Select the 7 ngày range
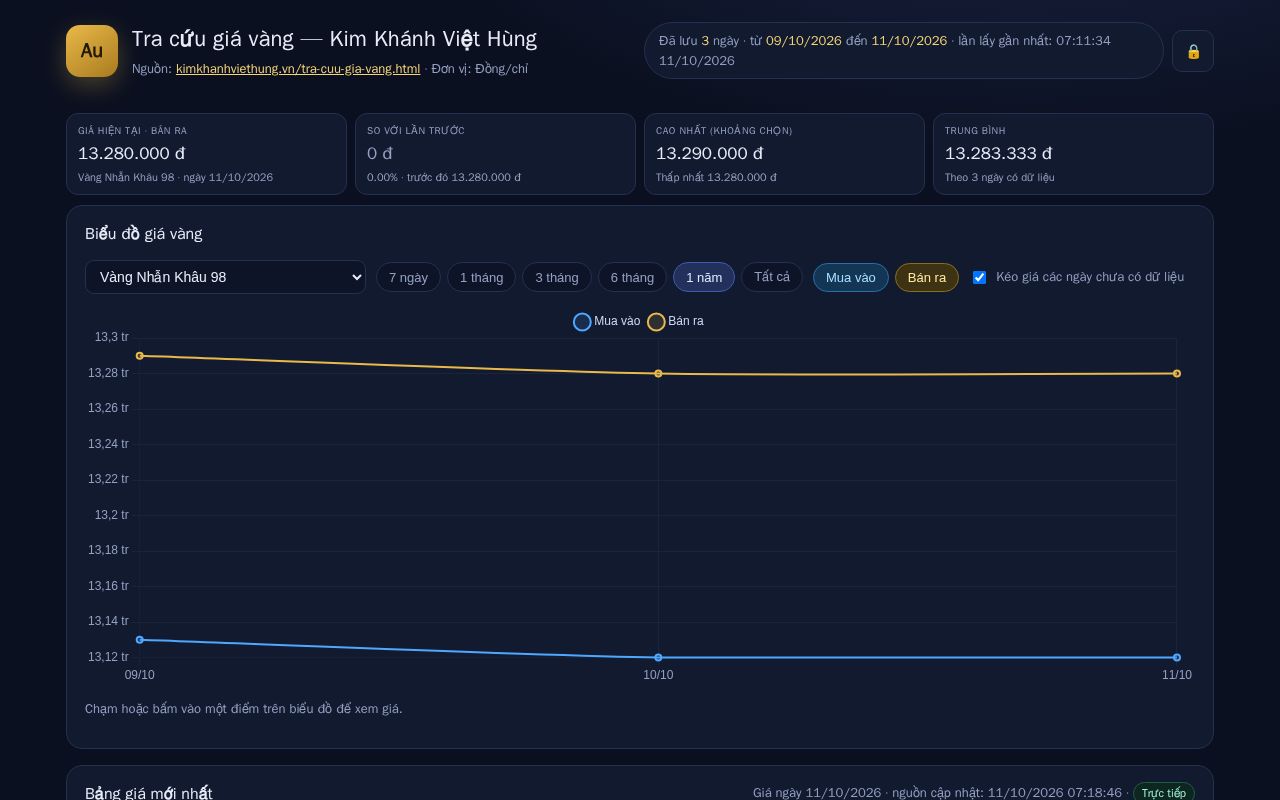Screen dimensions: 1280x800 (x=408, y=277)
